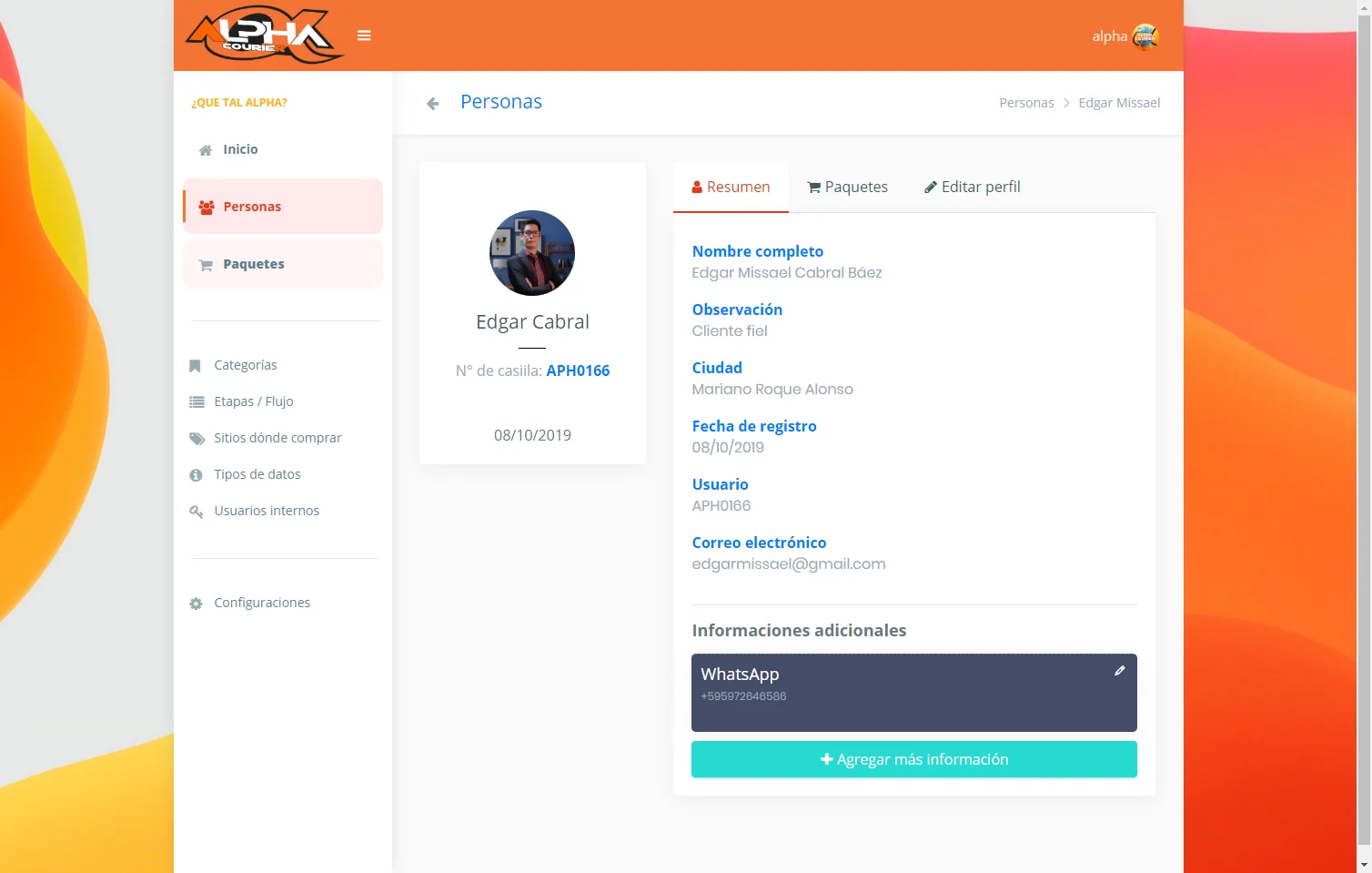Screen dimensions: 1372x873
Task: Click the name Edgar Missael Cabral Báez
Action: click(787, 273)
